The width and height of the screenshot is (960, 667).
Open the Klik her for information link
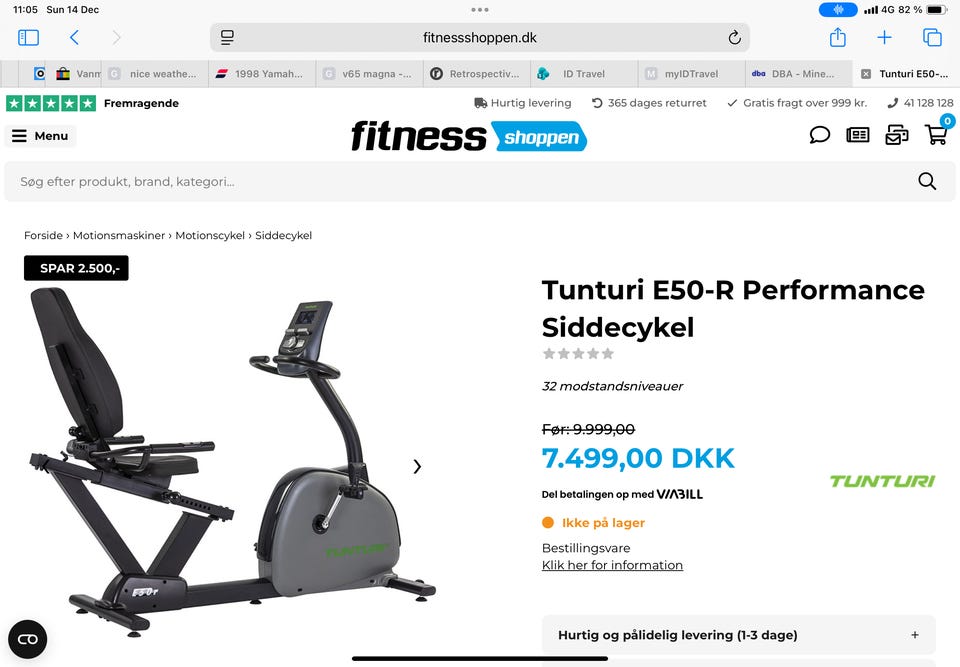612,565
